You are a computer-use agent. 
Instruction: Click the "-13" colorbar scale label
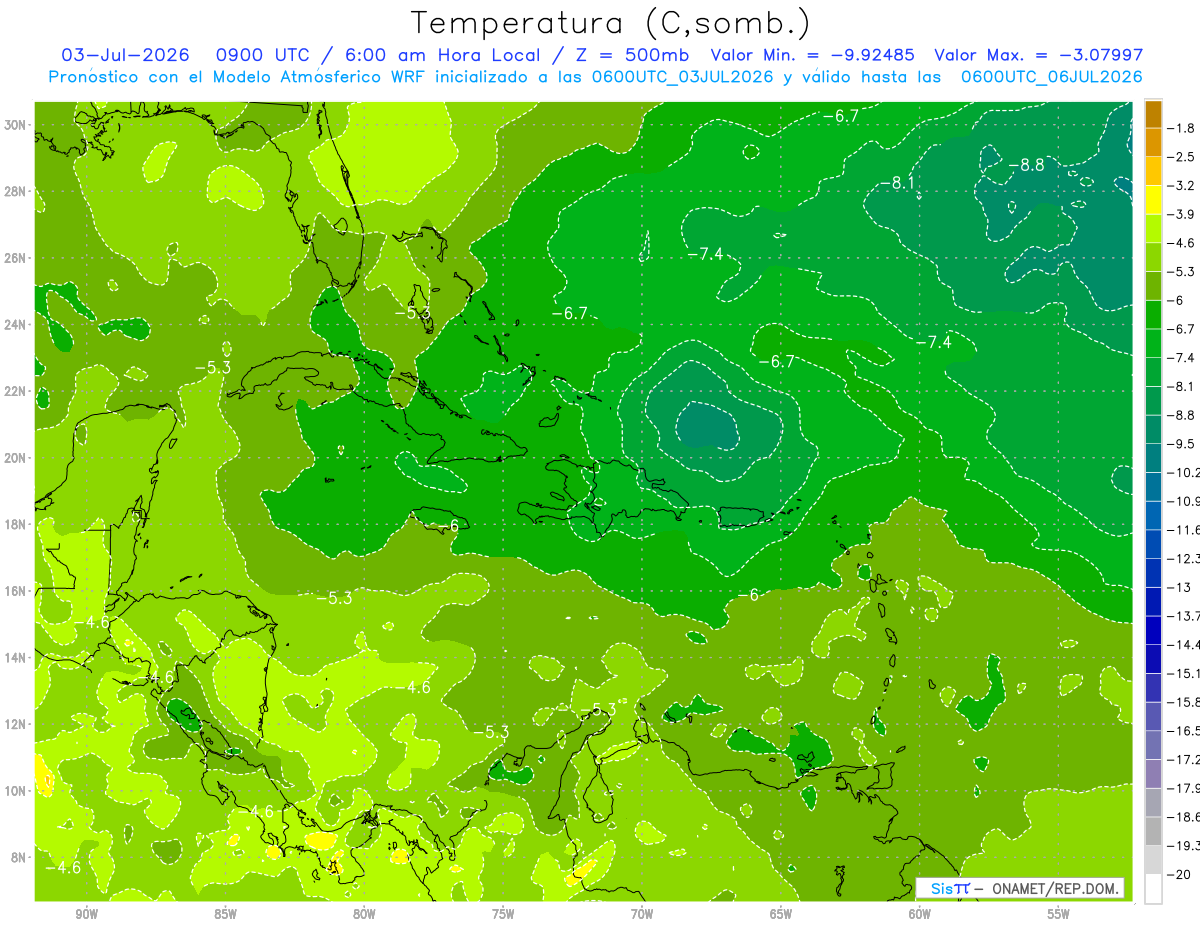1179,587
